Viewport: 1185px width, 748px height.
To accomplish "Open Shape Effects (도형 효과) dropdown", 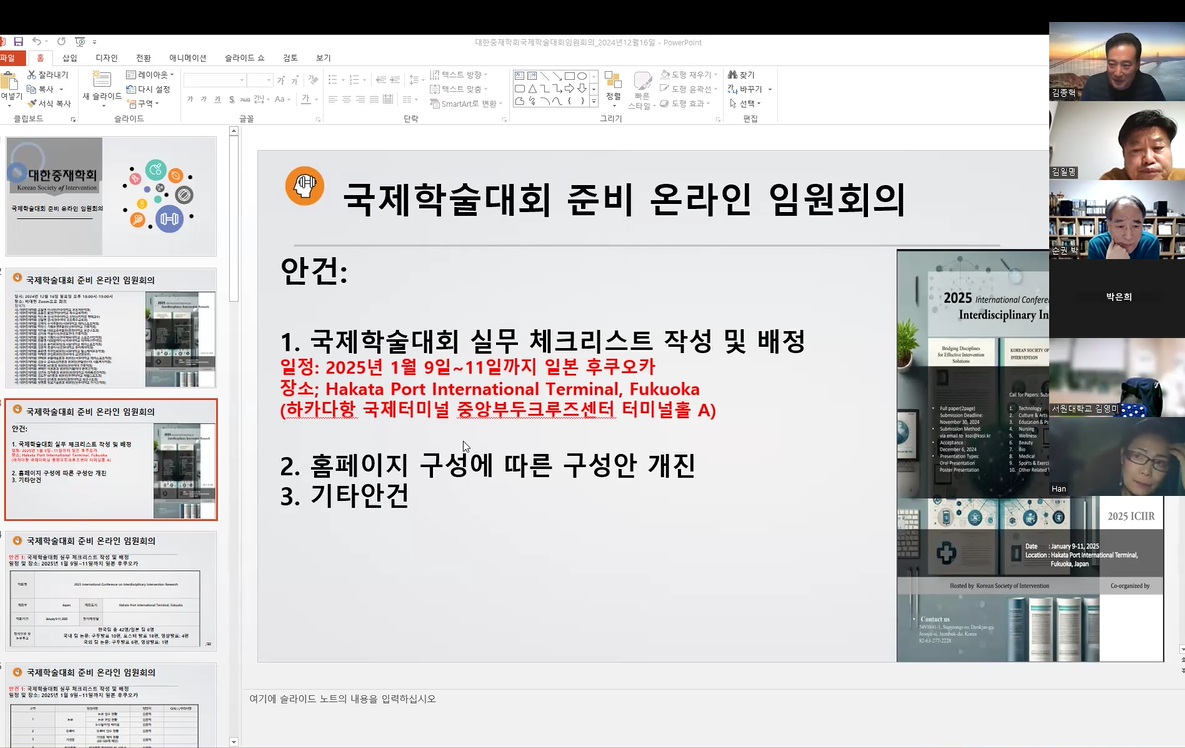I will 685,104.
